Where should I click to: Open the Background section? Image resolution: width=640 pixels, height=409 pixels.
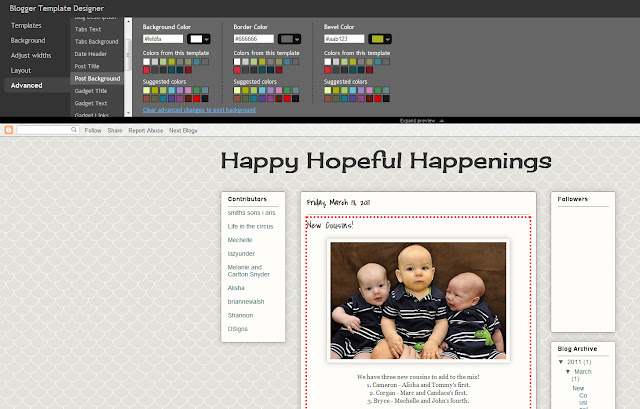(x=28, y=40)
